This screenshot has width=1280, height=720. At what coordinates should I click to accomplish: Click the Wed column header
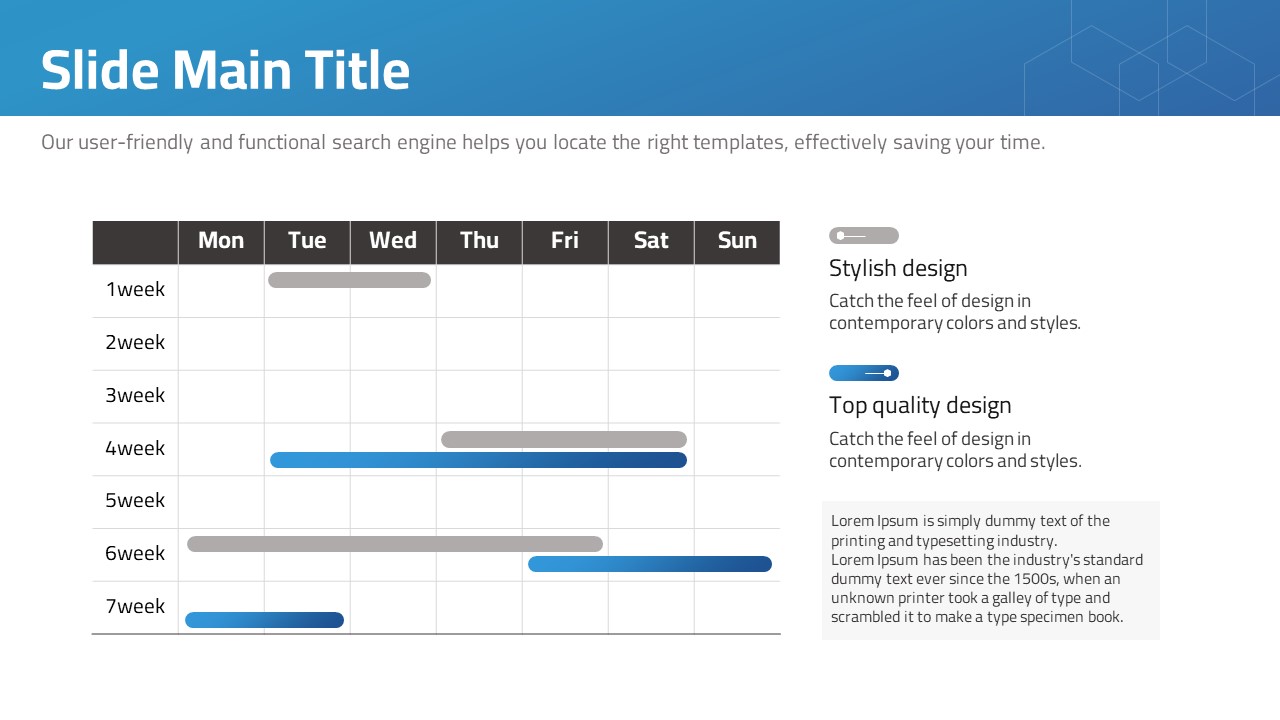[393, 241]
